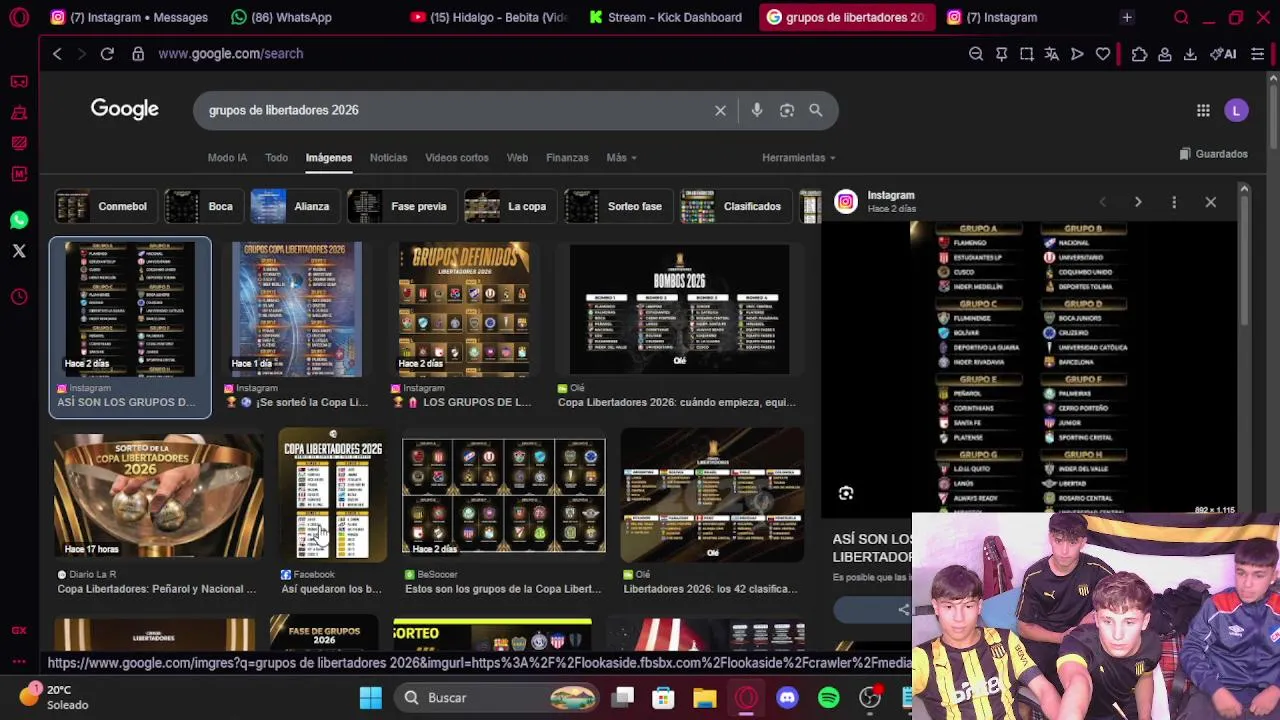
Task: Click the address bar www.google.com/search
Action: tap(231, 54)
